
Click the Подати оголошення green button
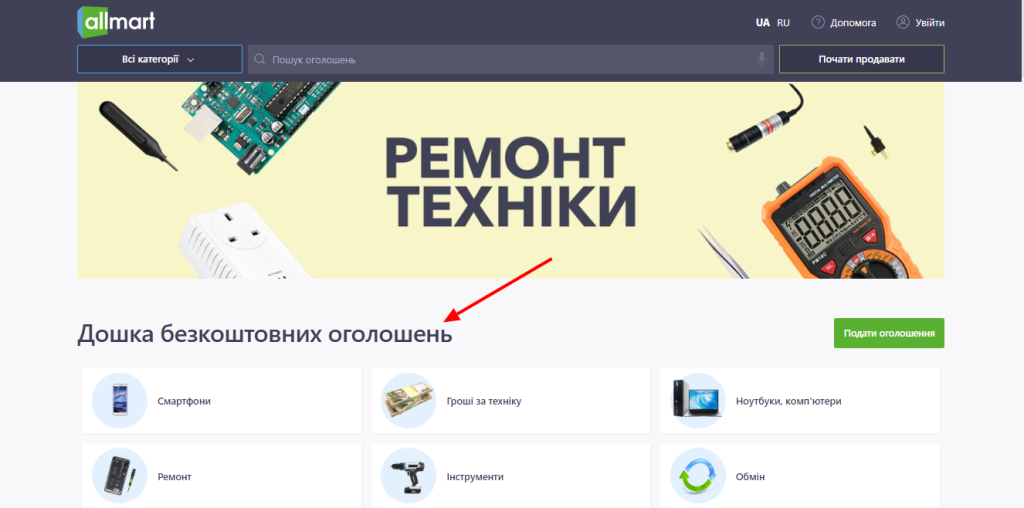889,333
